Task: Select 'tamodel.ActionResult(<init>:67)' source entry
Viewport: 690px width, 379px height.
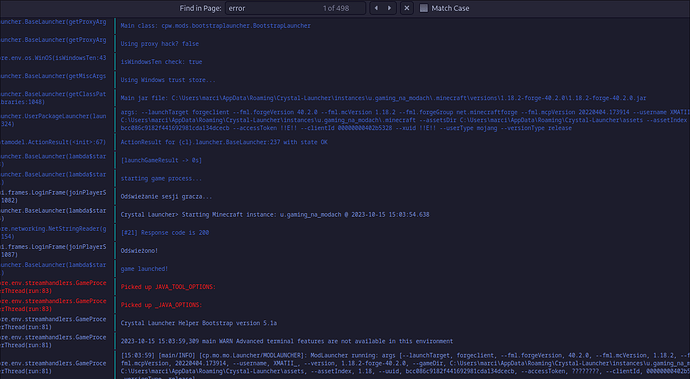Action: [53, 142]
